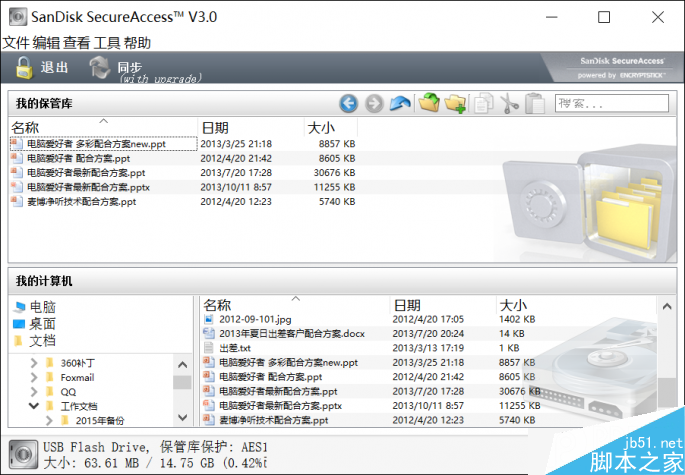Click the Foxmail folder icon

[50, 377]
